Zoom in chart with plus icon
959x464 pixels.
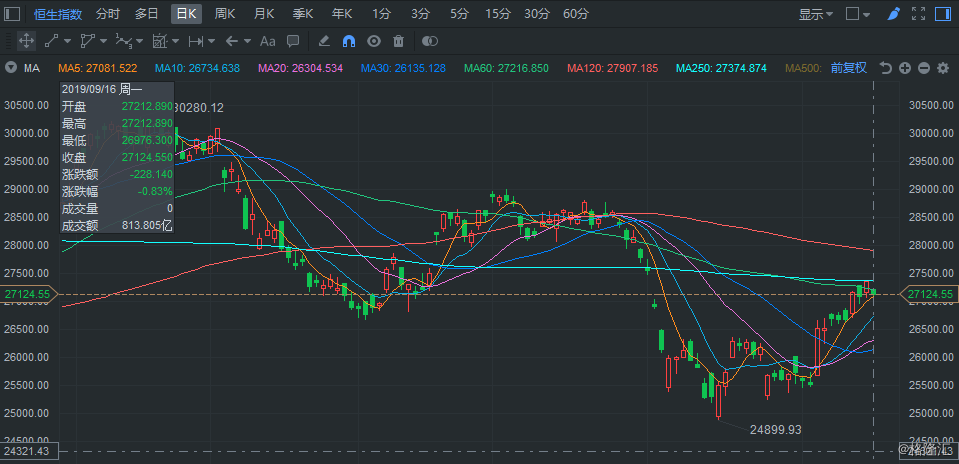tap(905, 68)
